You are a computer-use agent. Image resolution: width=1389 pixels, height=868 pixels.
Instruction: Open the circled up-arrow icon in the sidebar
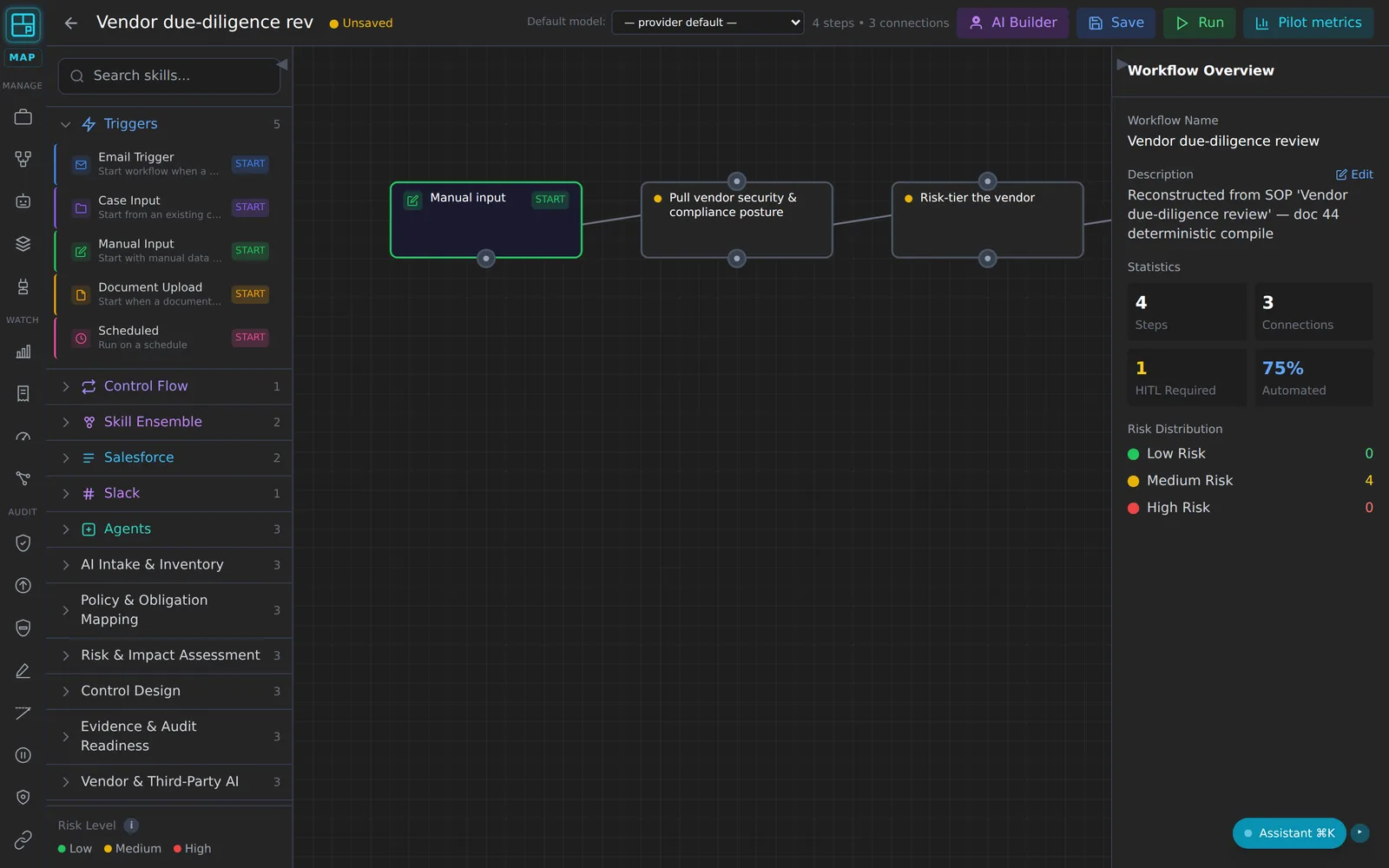click(23, 585)
